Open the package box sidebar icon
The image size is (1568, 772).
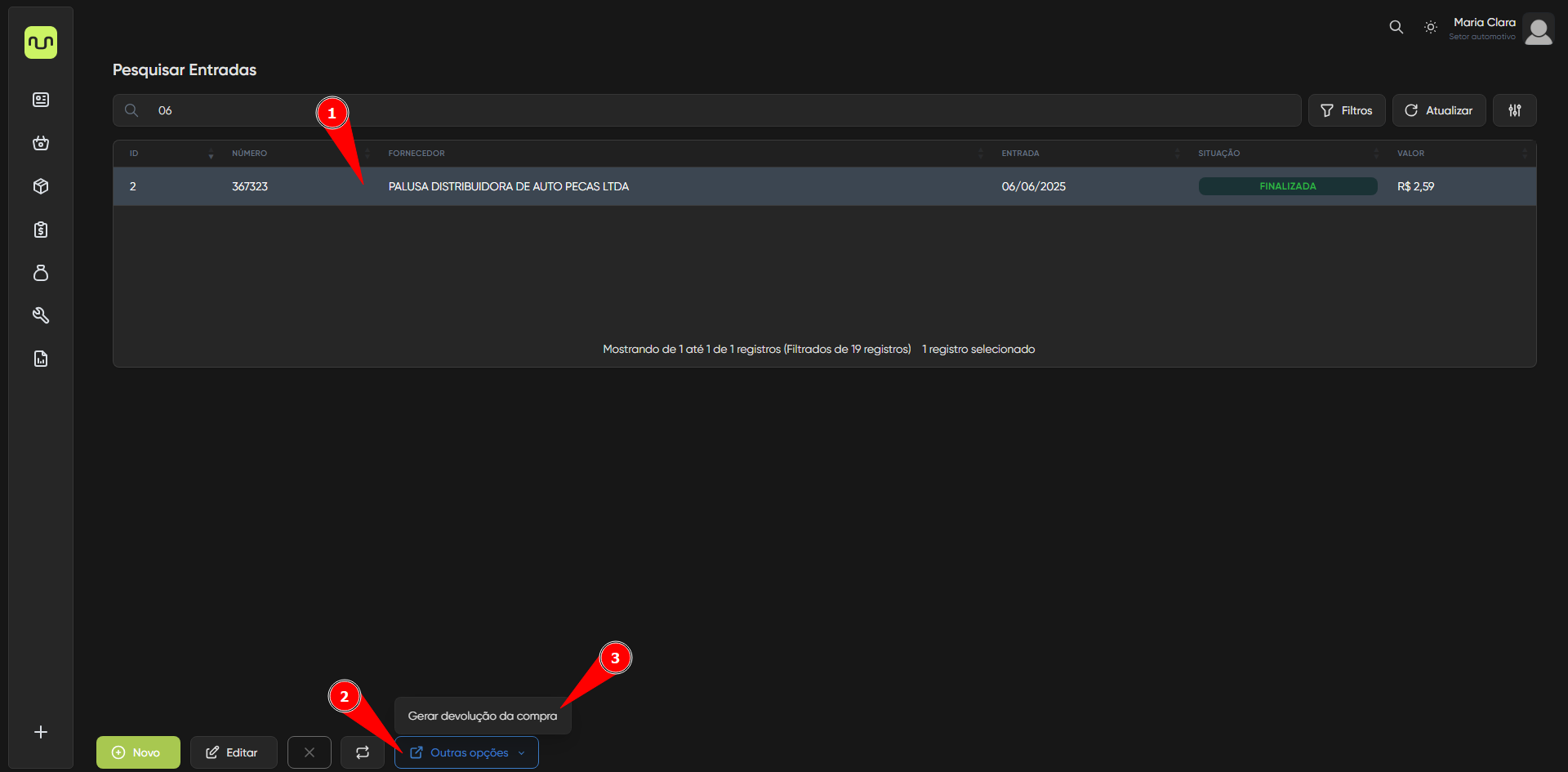41,186
